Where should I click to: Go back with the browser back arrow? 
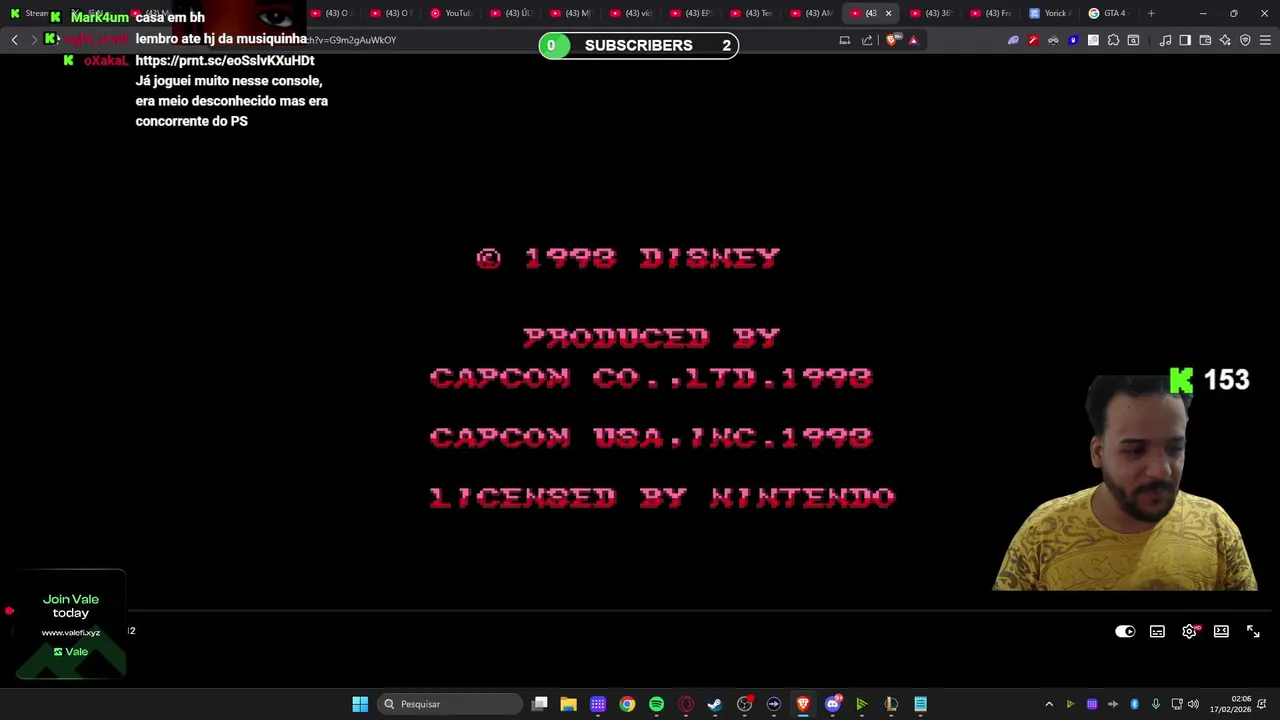tap(14, 40)
